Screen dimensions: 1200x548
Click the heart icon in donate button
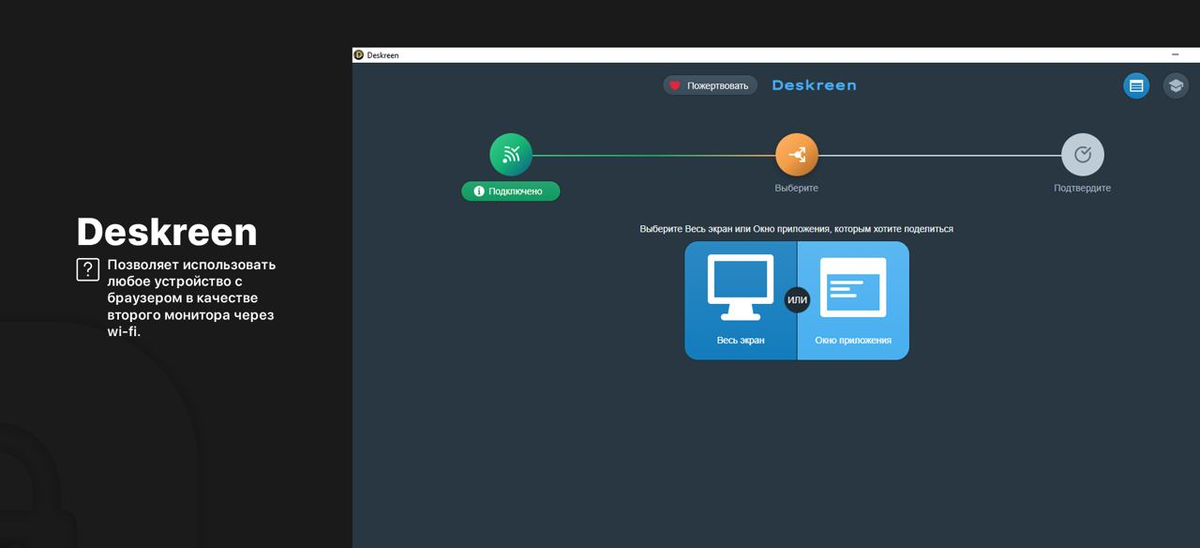point(675,86)
